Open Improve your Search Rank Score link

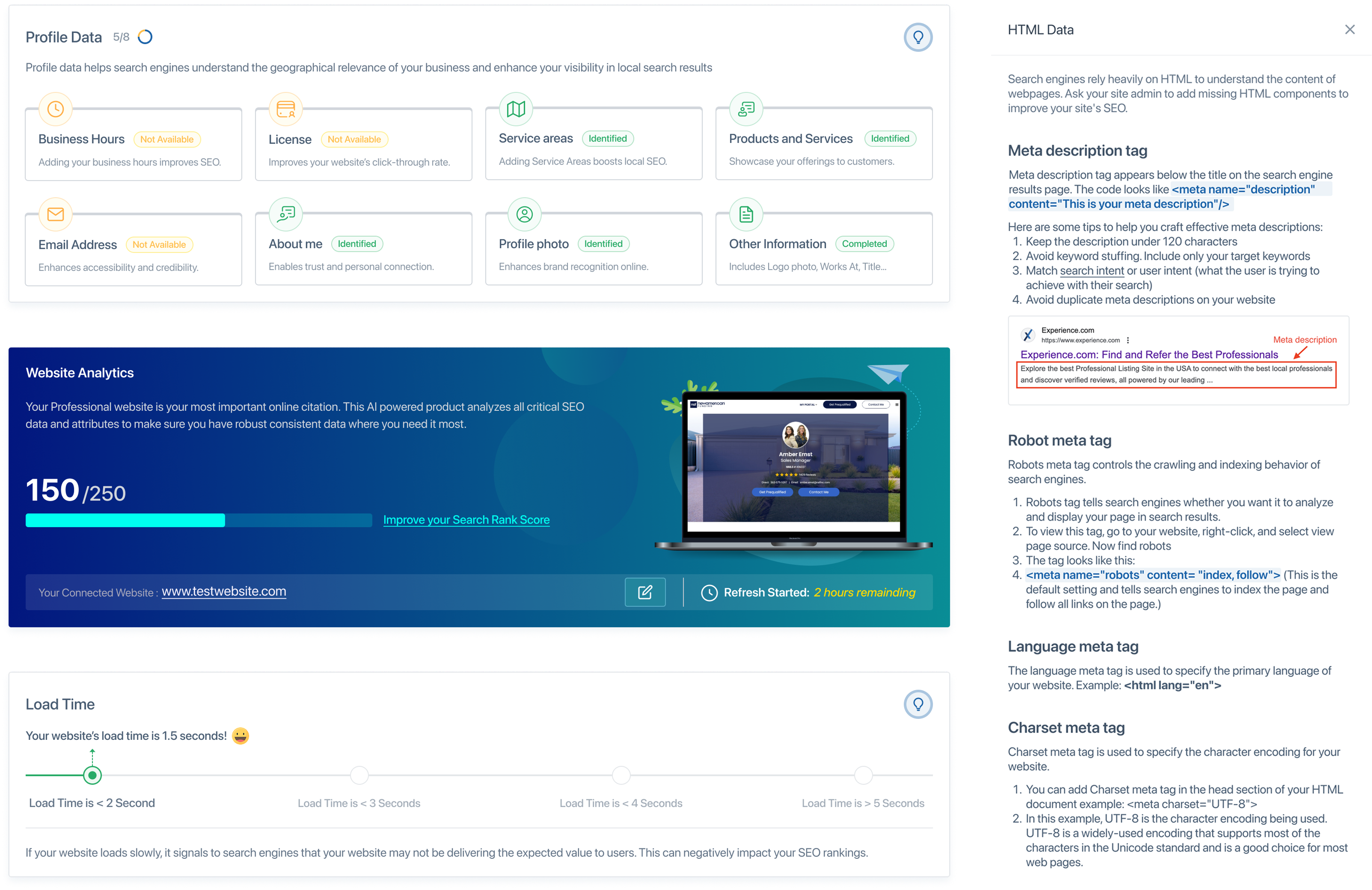click(x=466, y=520)
